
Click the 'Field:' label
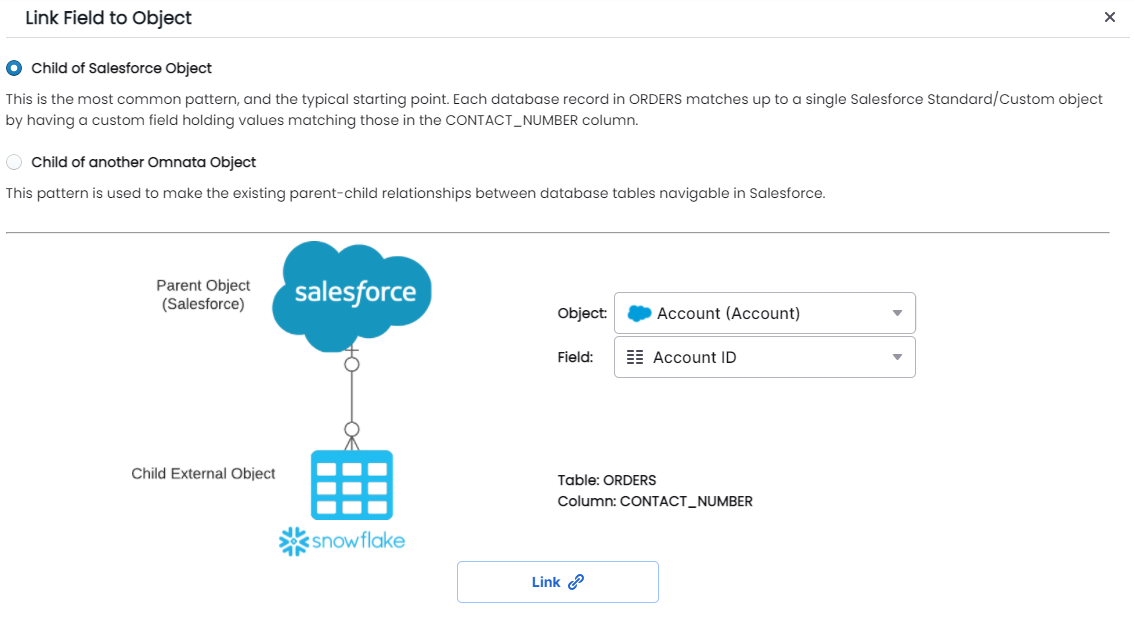click(x=575, y=357)
